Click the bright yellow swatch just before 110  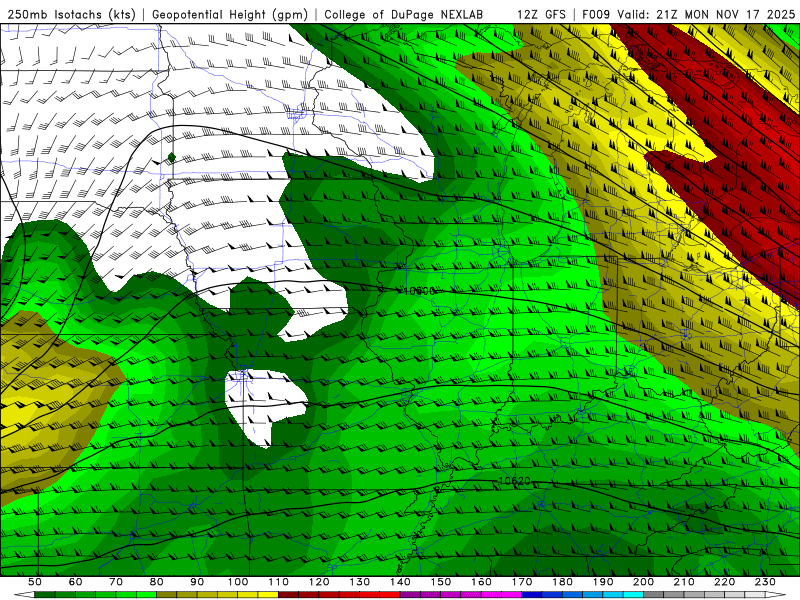(268, 595)
